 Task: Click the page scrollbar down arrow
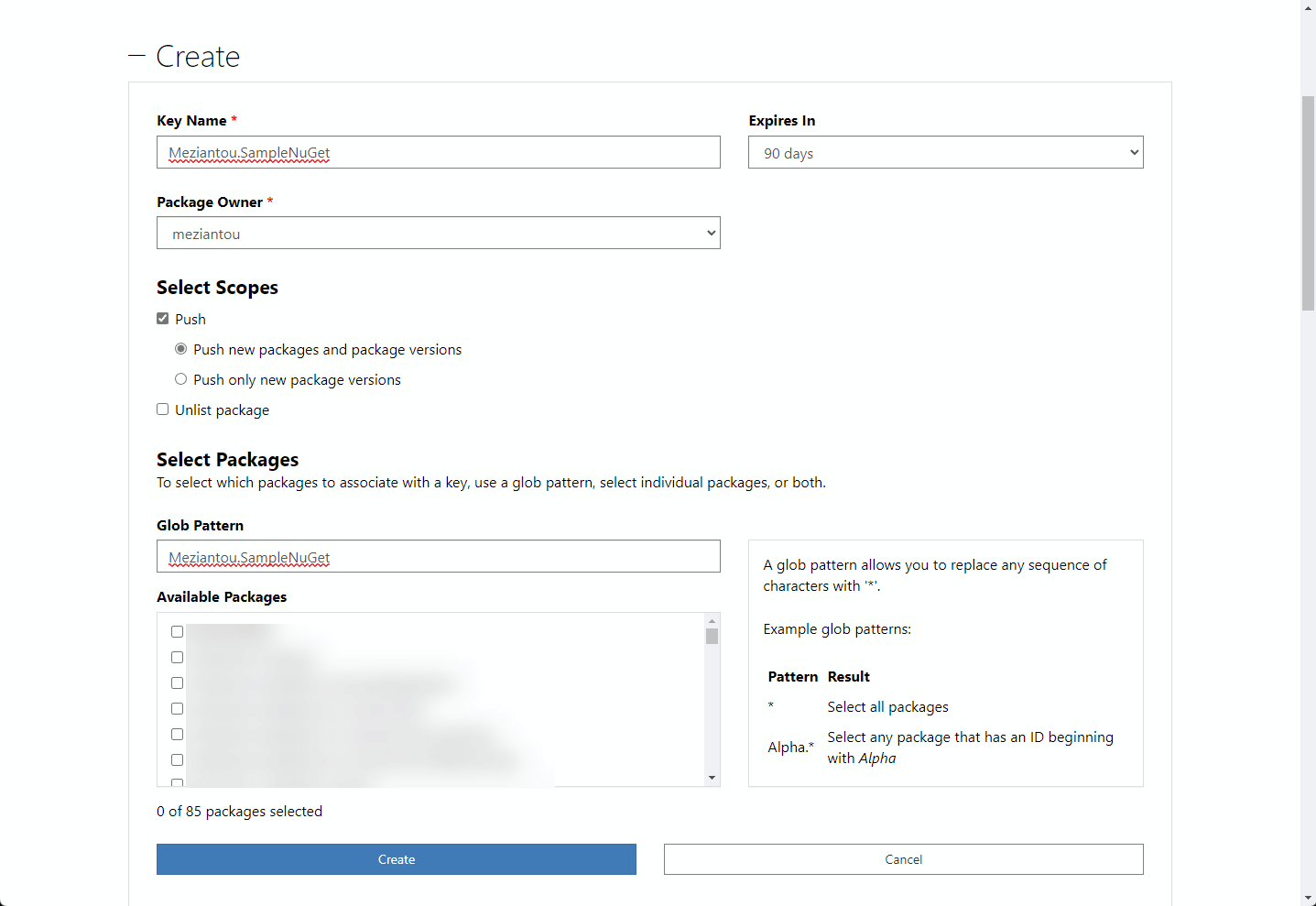1308,898
